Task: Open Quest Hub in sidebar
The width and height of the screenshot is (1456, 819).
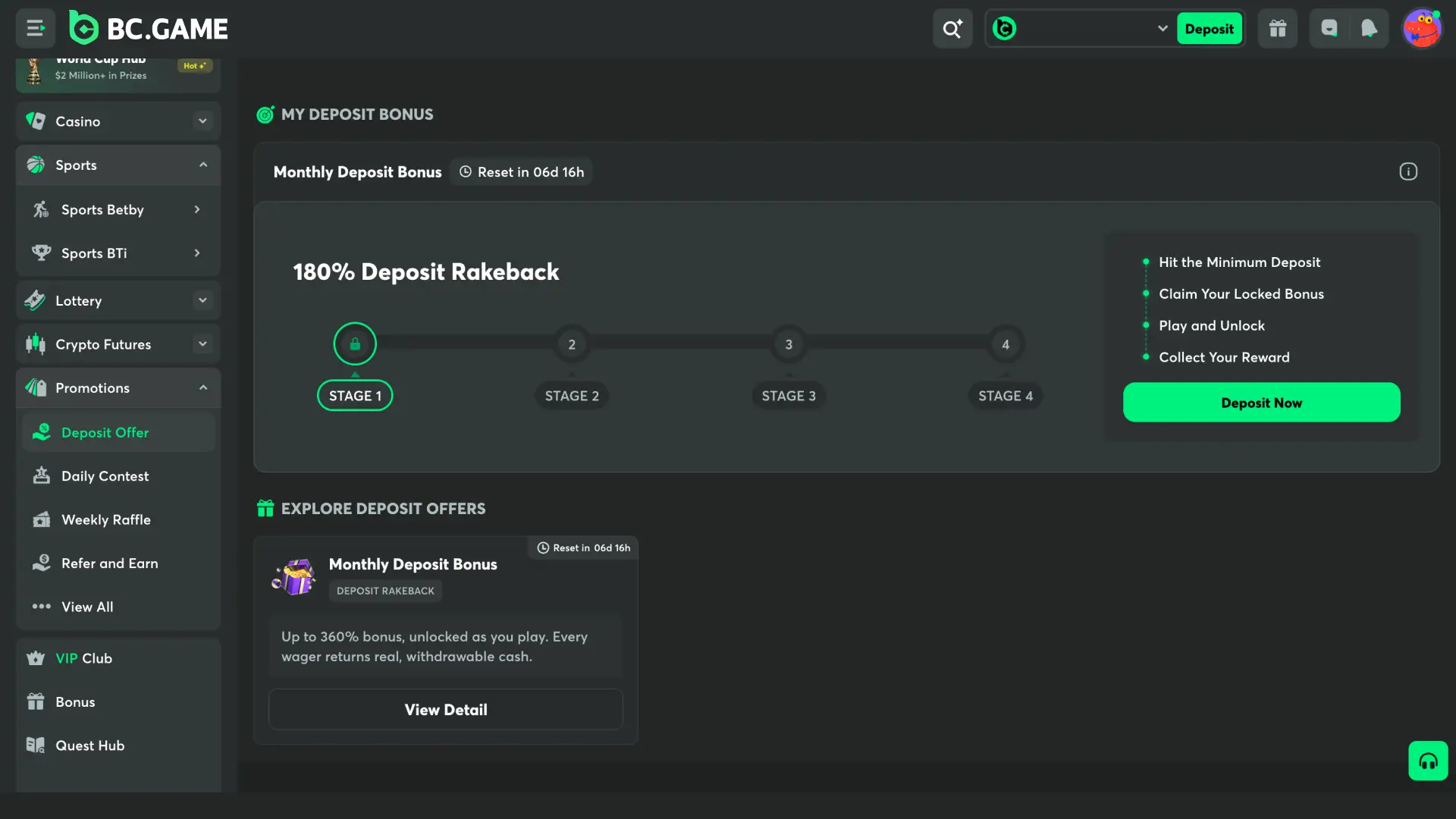Action: [x=118, y=746]
